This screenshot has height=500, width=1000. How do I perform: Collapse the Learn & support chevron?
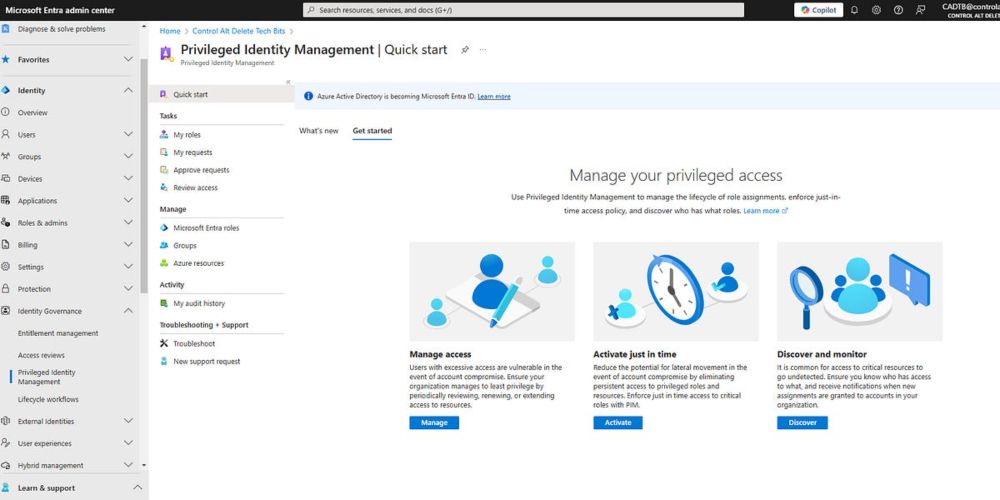click(x=137, y=488)
